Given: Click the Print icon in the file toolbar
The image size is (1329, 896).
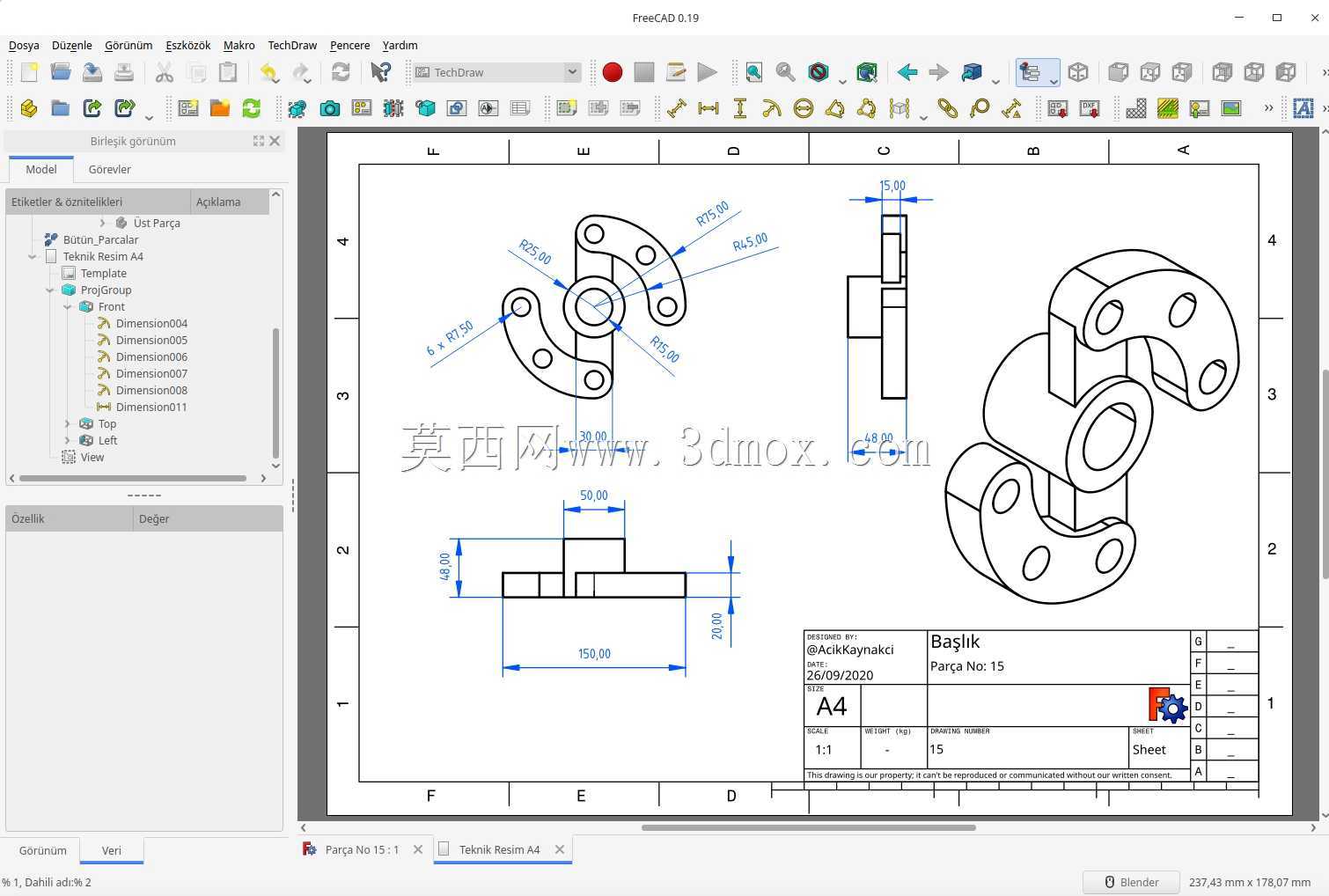Looking at the screenshot, I should coord(124,72).
